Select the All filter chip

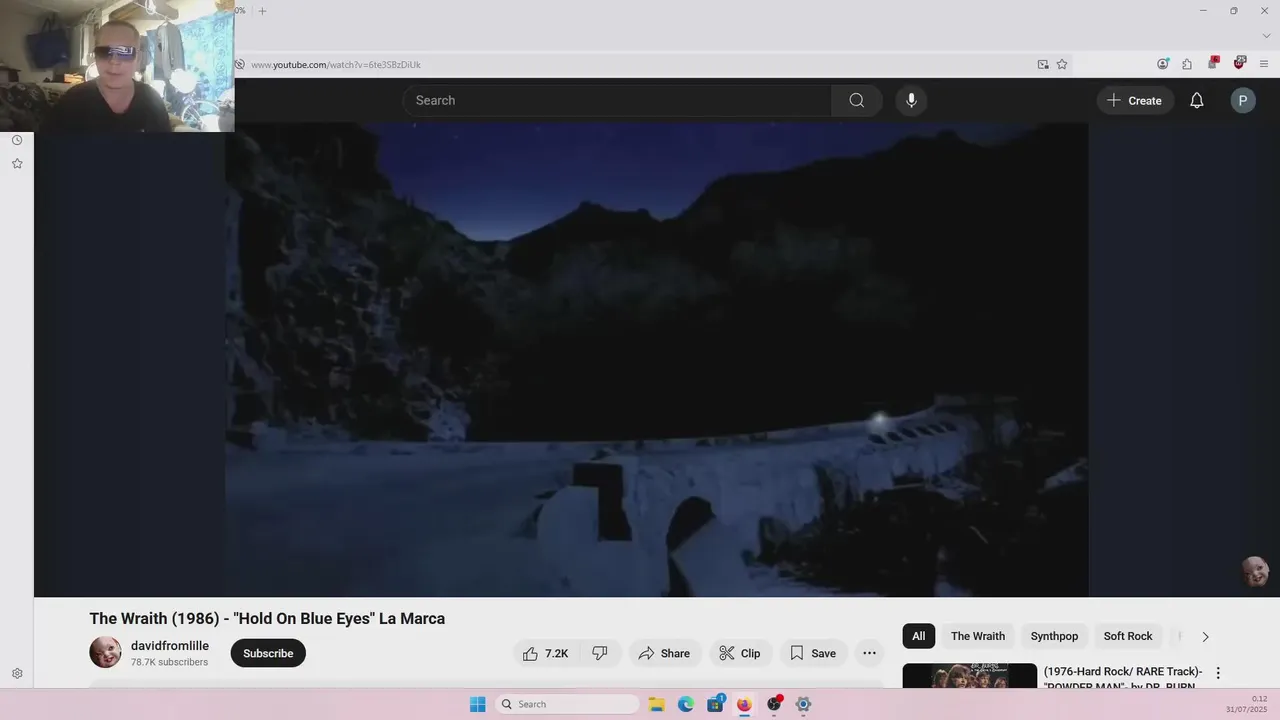click(918, 636)
